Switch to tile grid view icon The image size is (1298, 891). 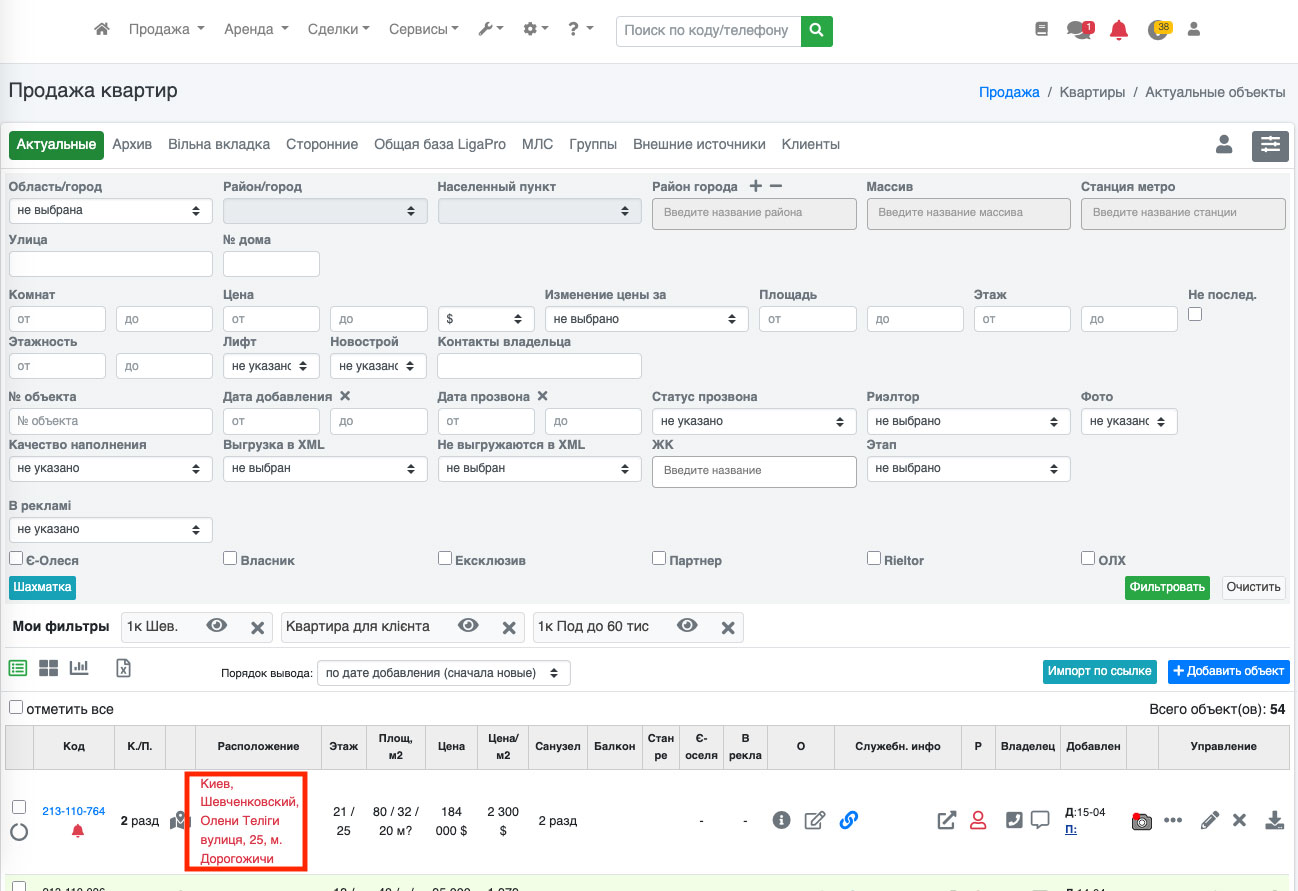[x=48, y=668]
